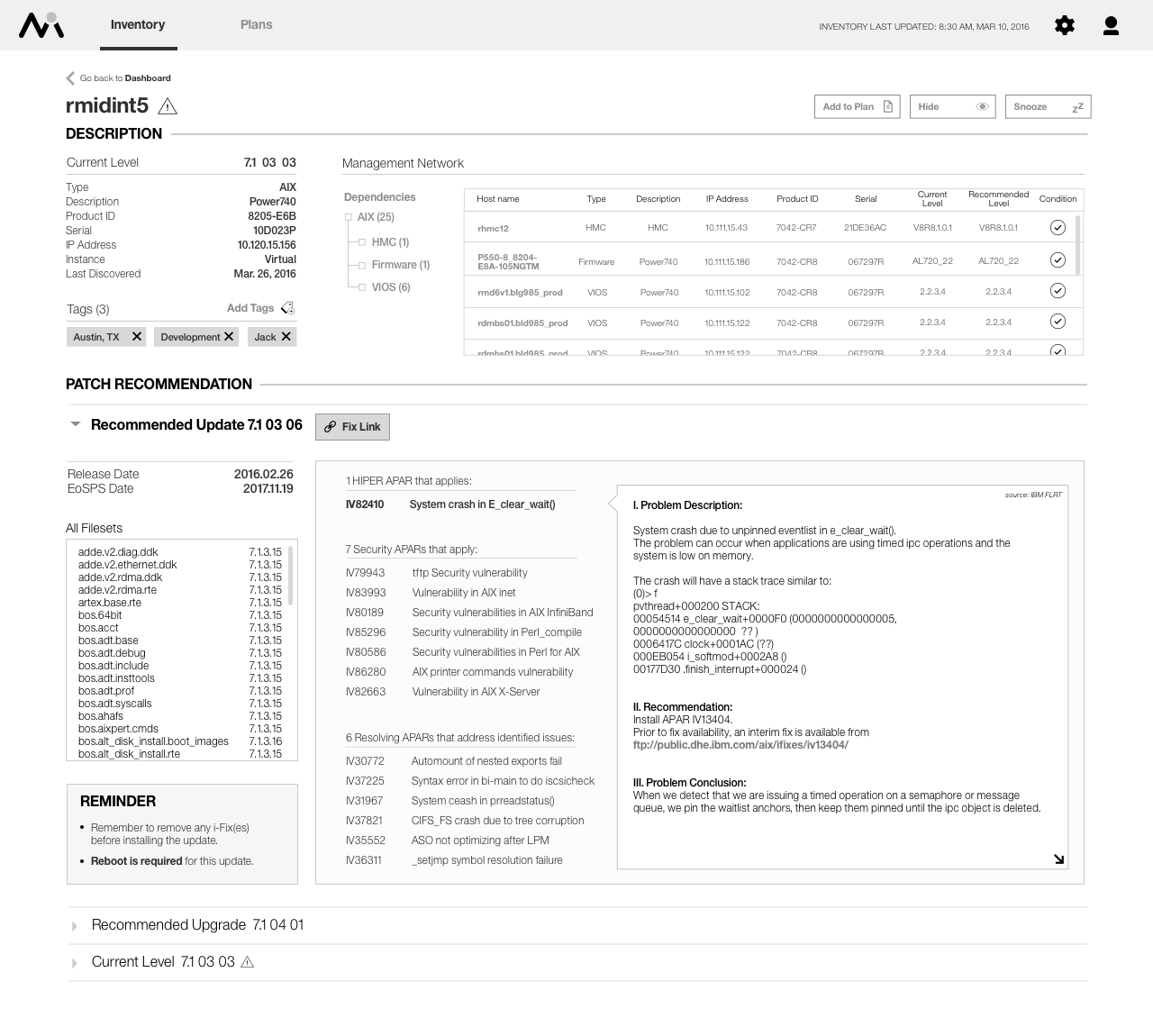Click the app logo in the header
Screen dimensions: 1153x1036
pos(41,25)
